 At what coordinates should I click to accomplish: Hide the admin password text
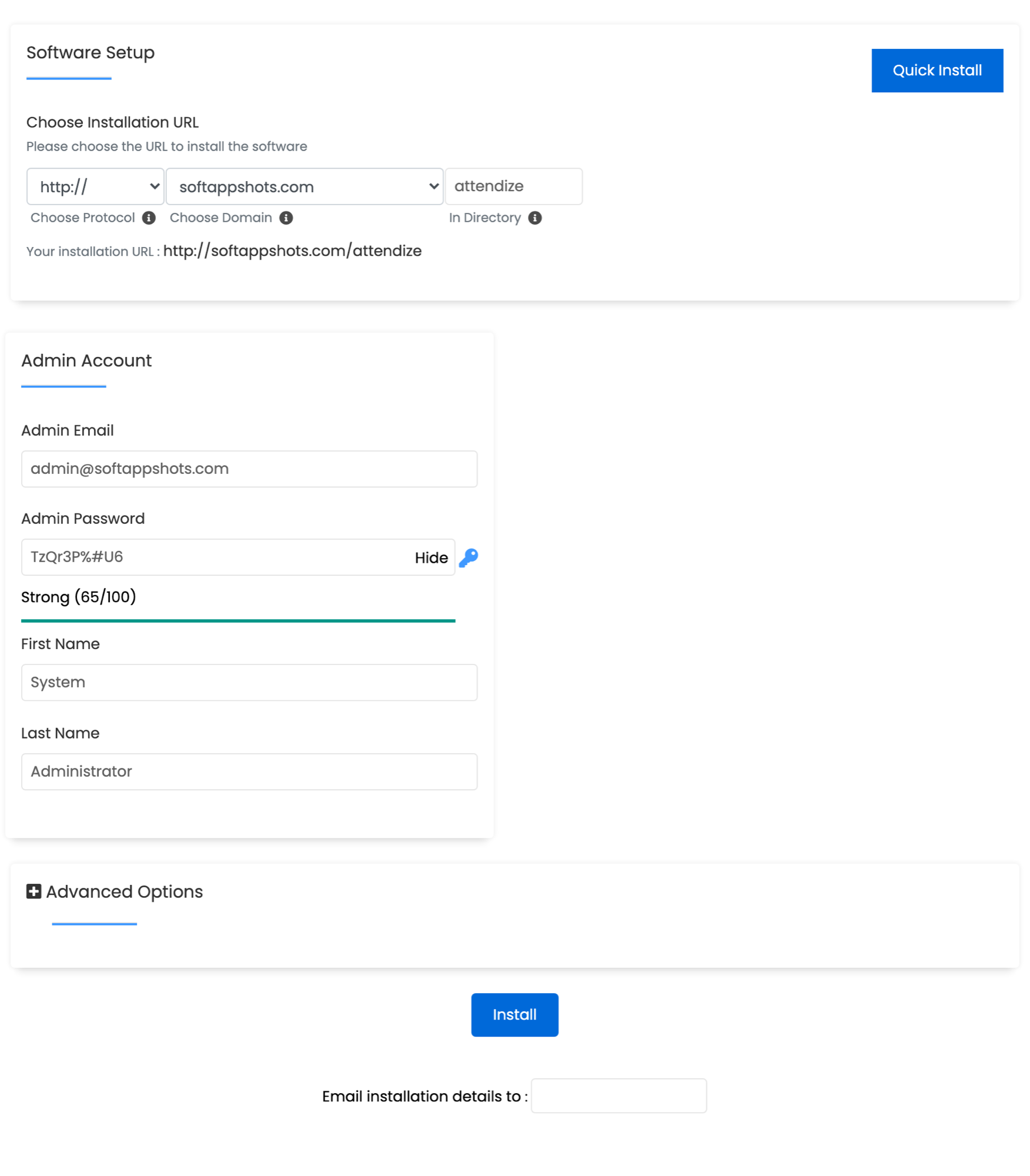click(x=431, y=557)
